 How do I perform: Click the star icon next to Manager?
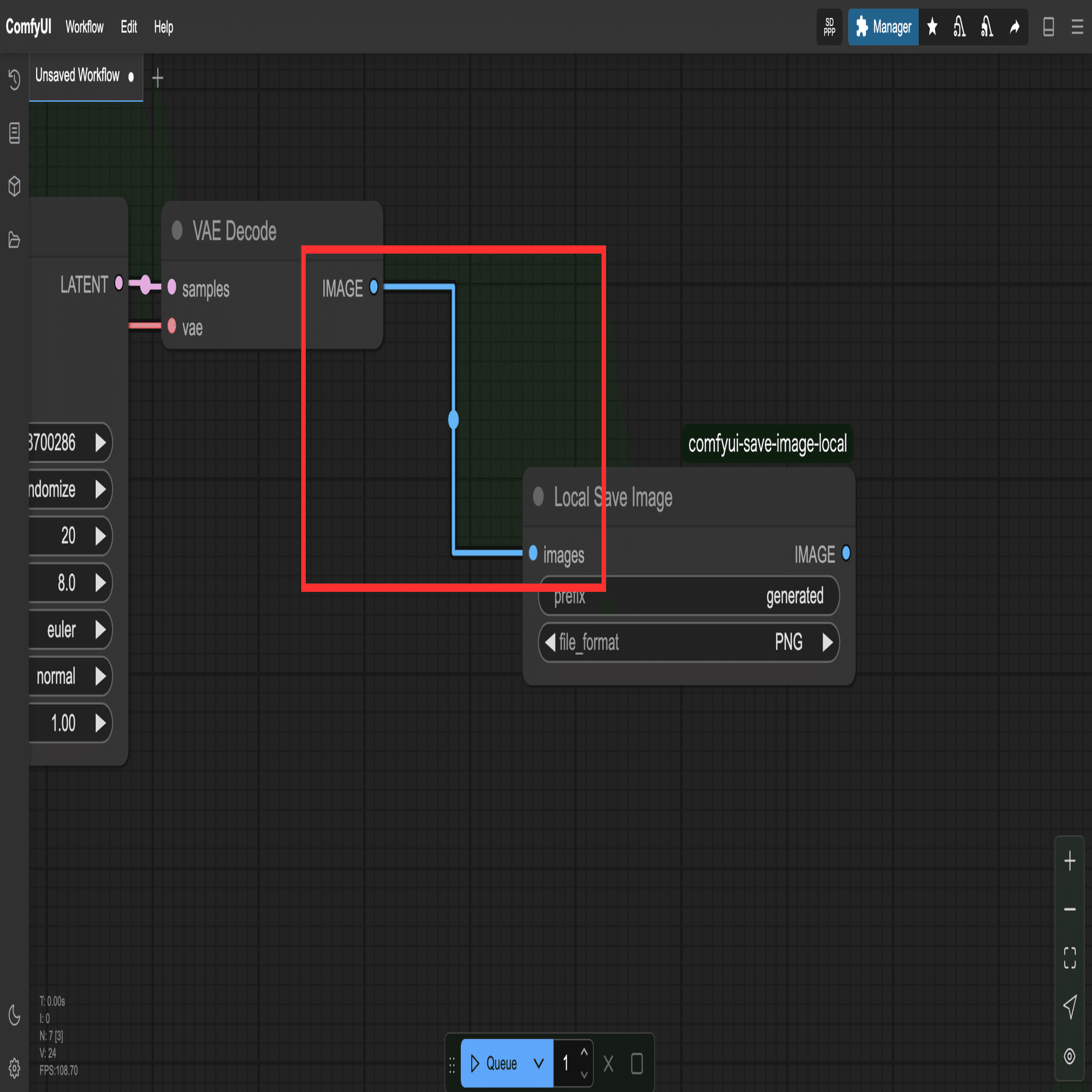point(933,27)
